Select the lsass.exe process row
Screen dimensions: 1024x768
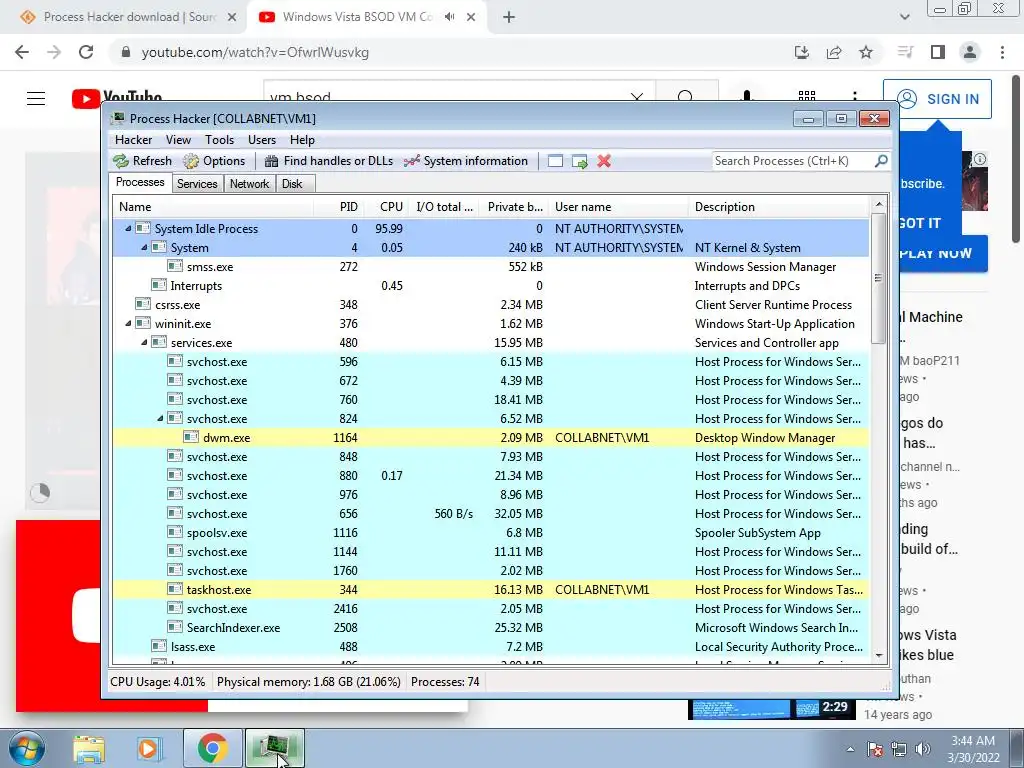[x=491, y=647]
